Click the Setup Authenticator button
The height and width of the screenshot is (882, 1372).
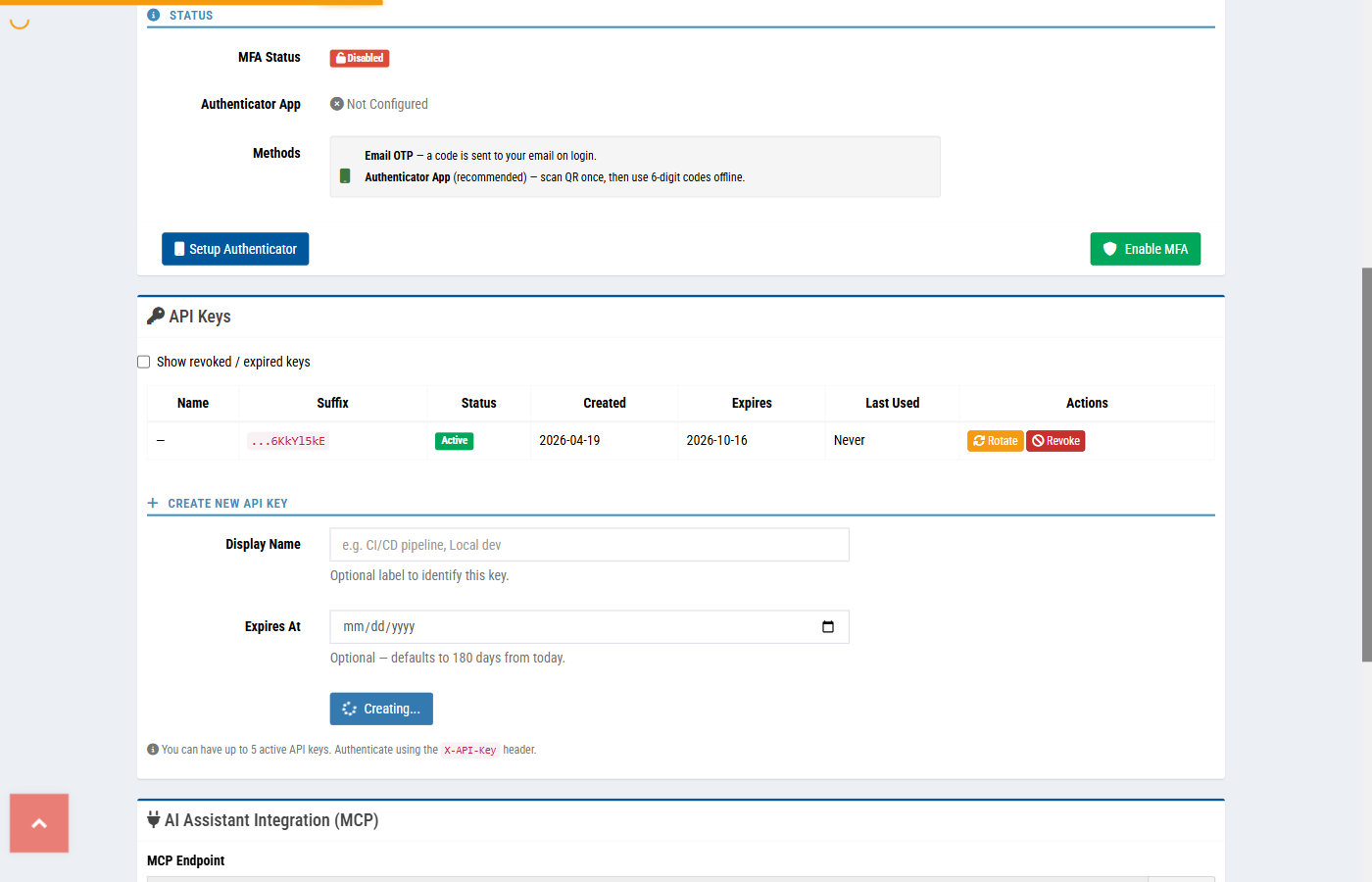point(235,248)
